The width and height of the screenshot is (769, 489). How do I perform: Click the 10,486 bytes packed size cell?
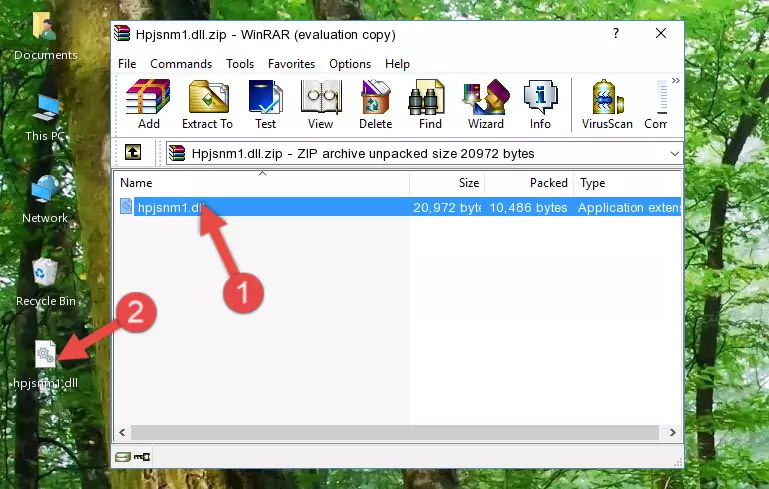[x=528, y=208]
